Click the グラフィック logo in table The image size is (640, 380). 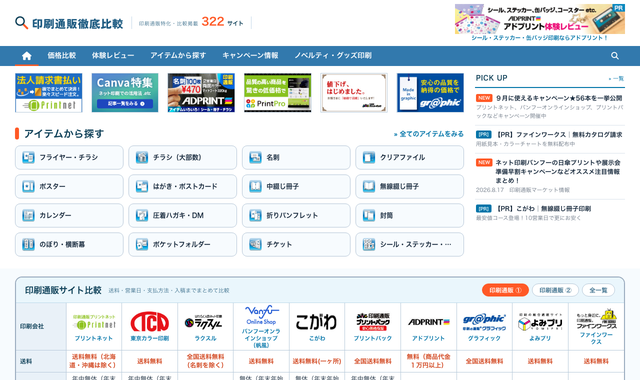[484, 322]
